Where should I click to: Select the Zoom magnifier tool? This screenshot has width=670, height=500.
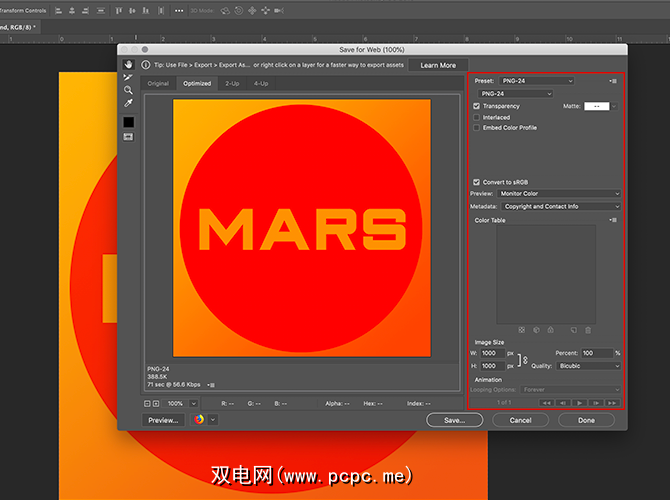point(128,90)
